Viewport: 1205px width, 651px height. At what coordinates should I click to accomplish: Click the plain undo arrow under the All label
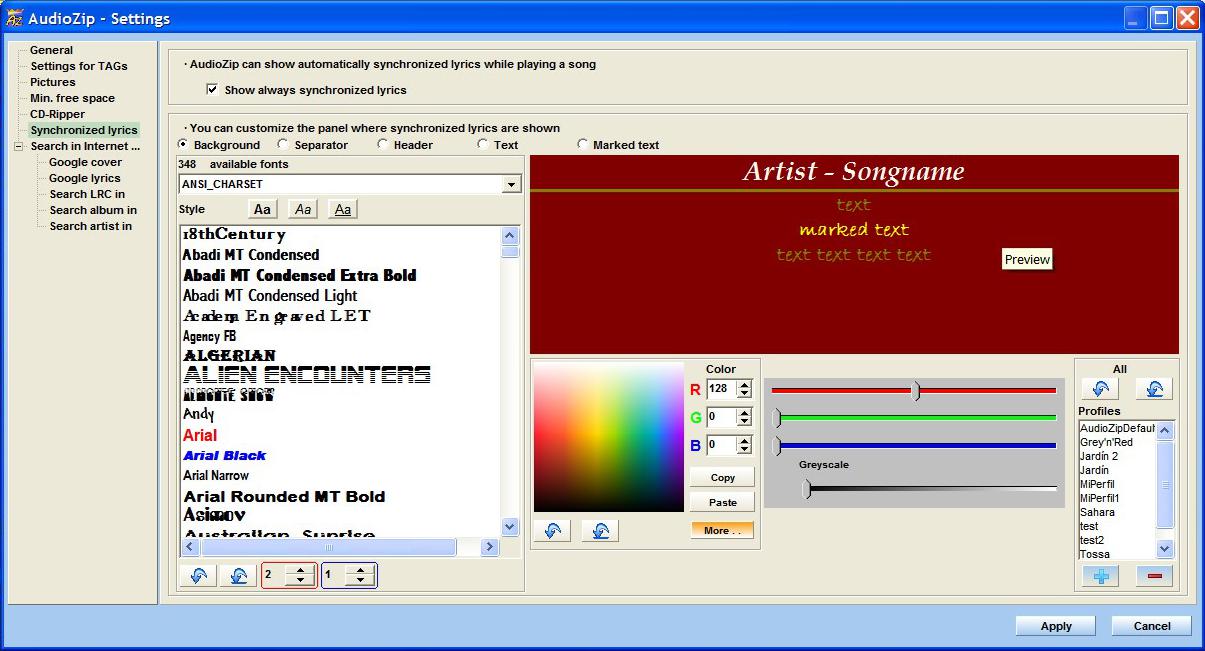click(x=1100, y=389)
